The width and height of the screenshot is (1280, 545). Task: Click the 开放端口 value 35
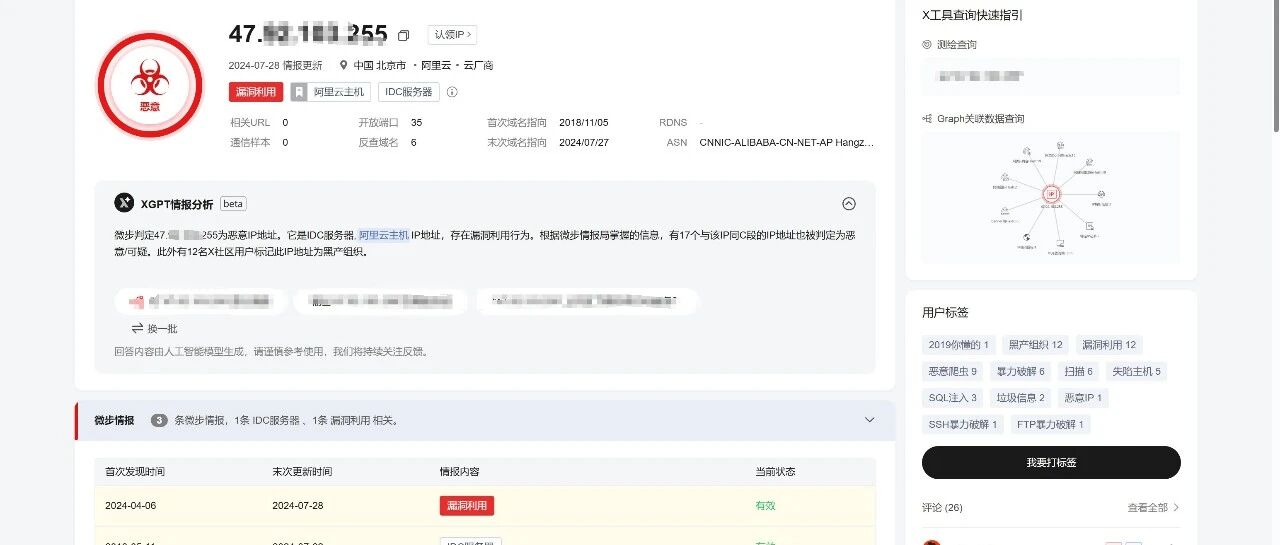(416, 122)
